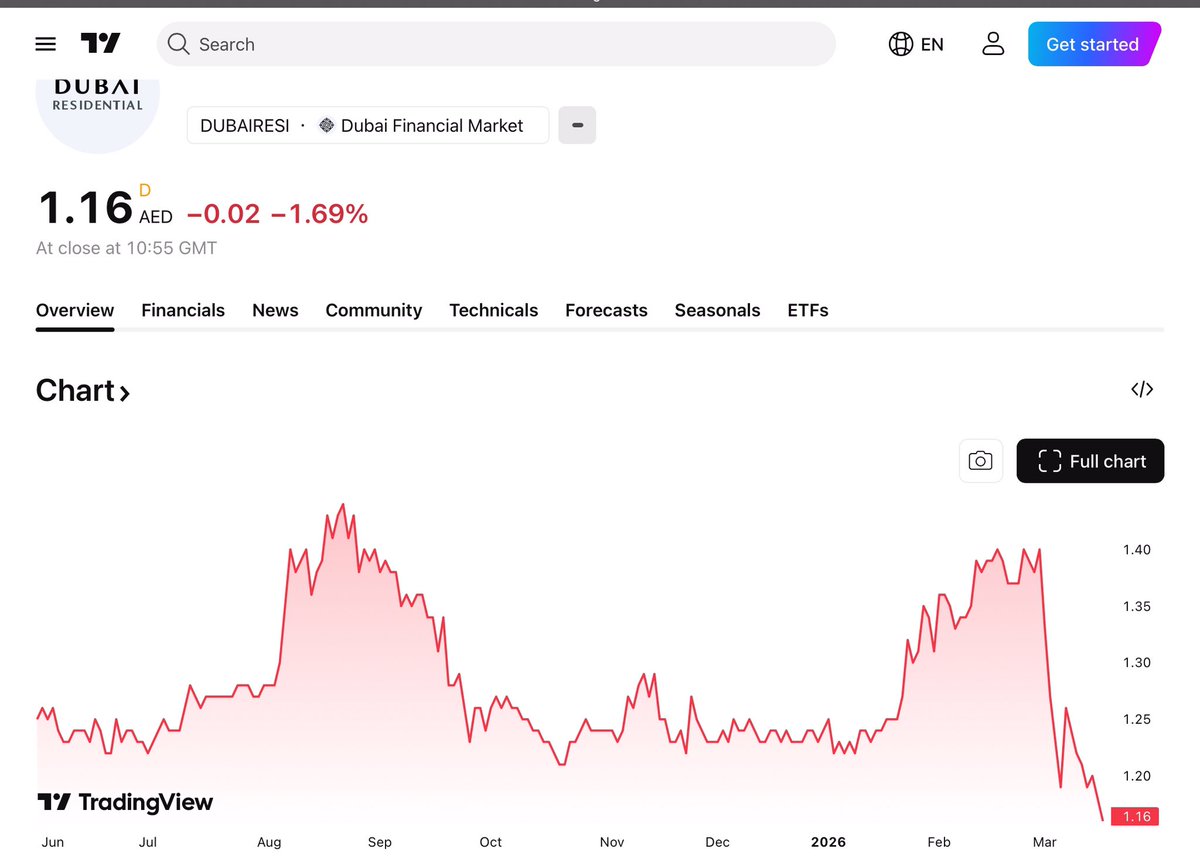Click At close at 10:55 GMT text

coord(126,248)
